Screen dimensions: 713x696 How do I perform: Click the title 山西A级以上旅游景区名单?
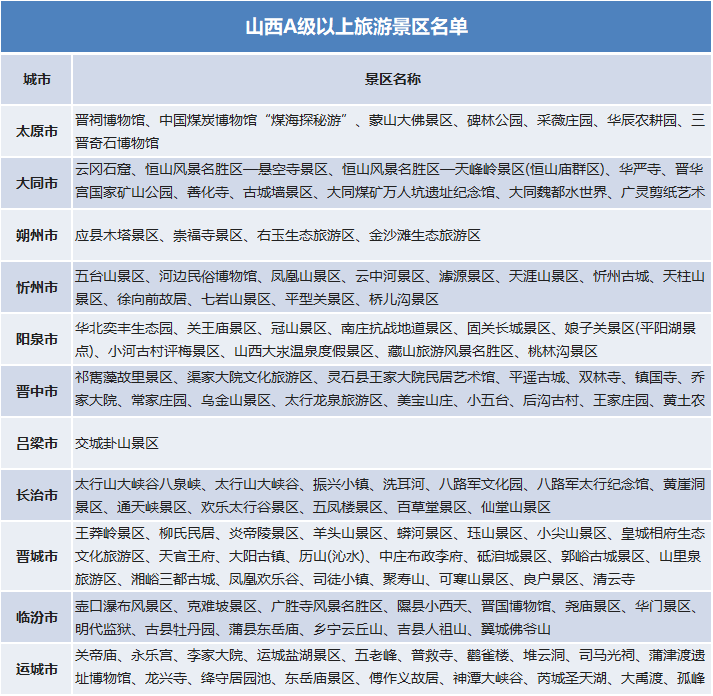[x=356, y=25]
